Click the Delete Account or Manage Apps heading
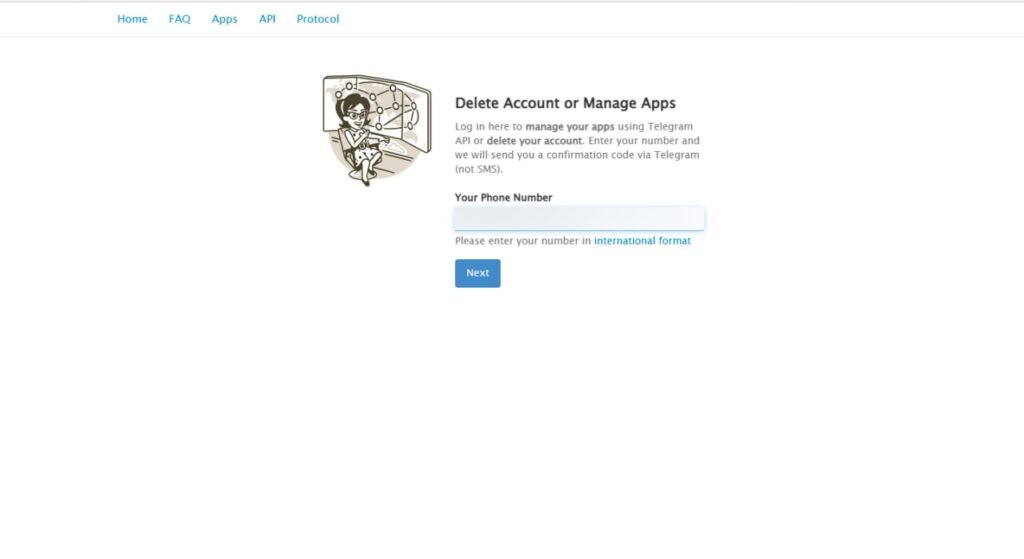 click(565, 103)
